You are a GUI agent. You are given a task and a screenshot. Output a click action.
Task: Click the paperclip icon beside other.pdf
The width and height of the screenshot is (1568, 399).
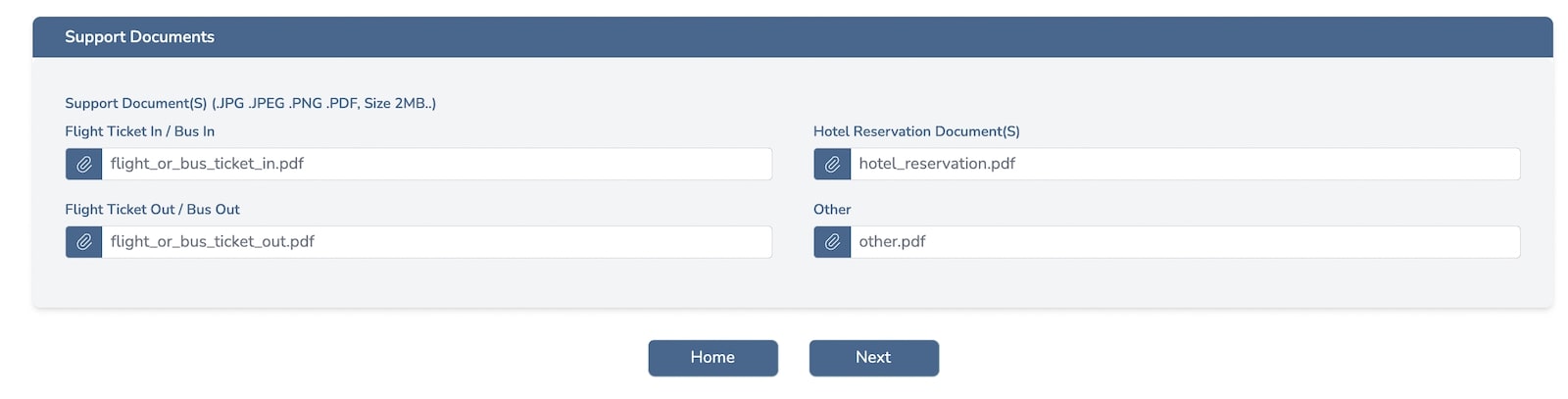click(832, 242)
